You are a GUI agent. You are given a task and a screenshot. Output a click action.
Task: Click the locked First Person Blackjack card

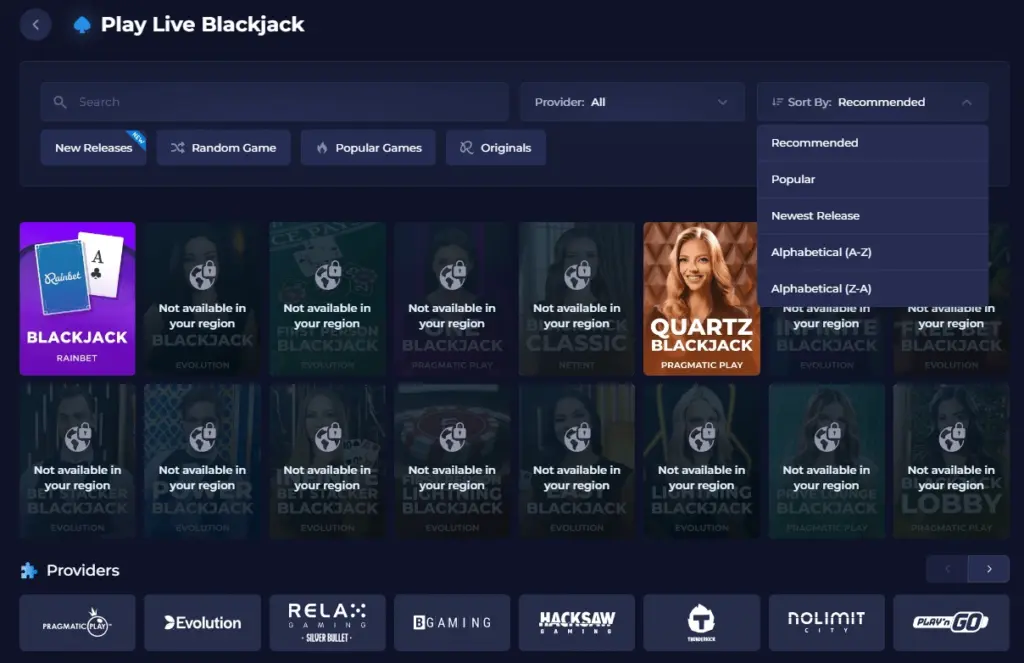tap(327, 299)
